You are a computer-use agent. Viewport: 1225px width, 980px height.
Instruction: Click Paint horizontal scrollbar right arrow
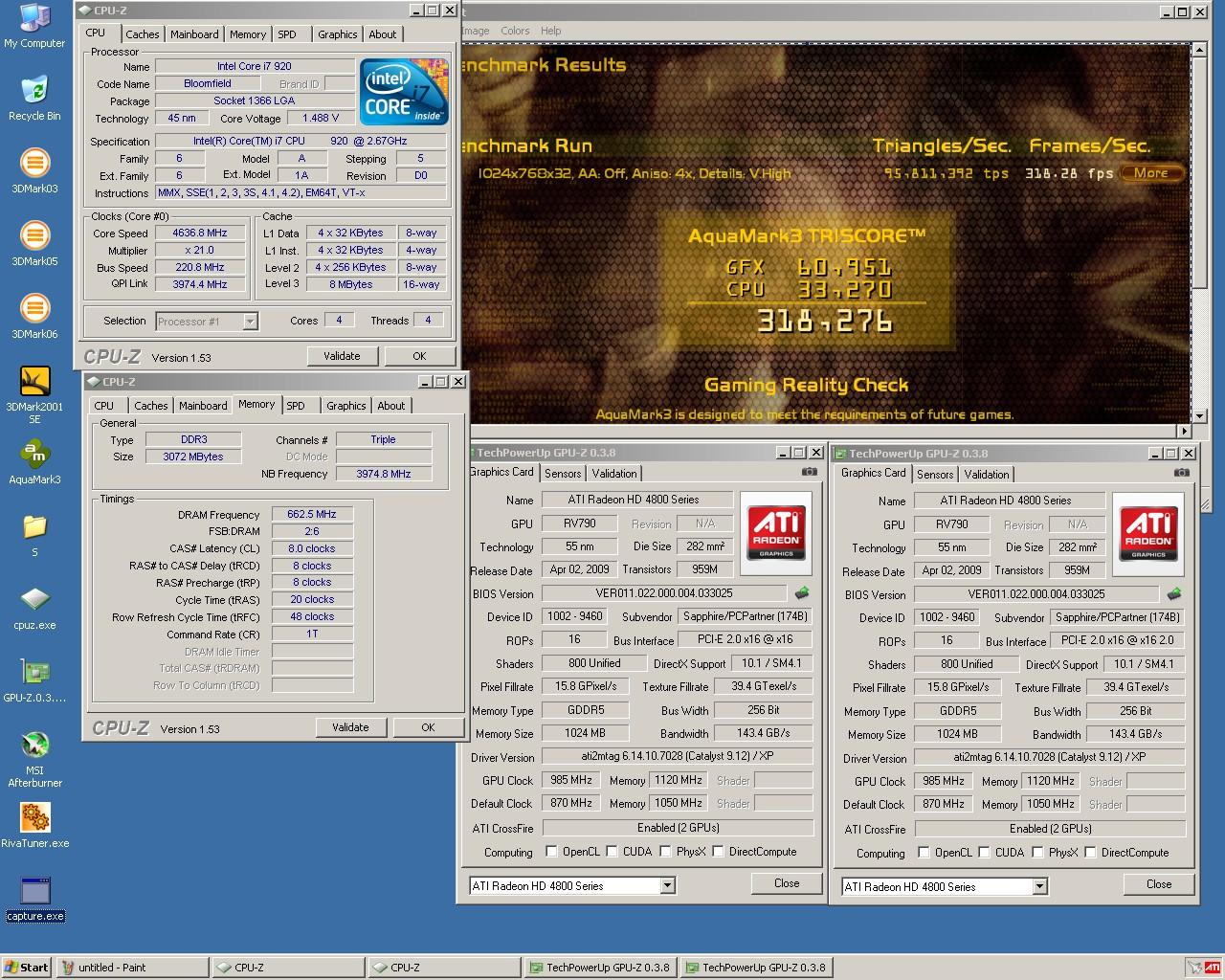(x=1184, y=431)
